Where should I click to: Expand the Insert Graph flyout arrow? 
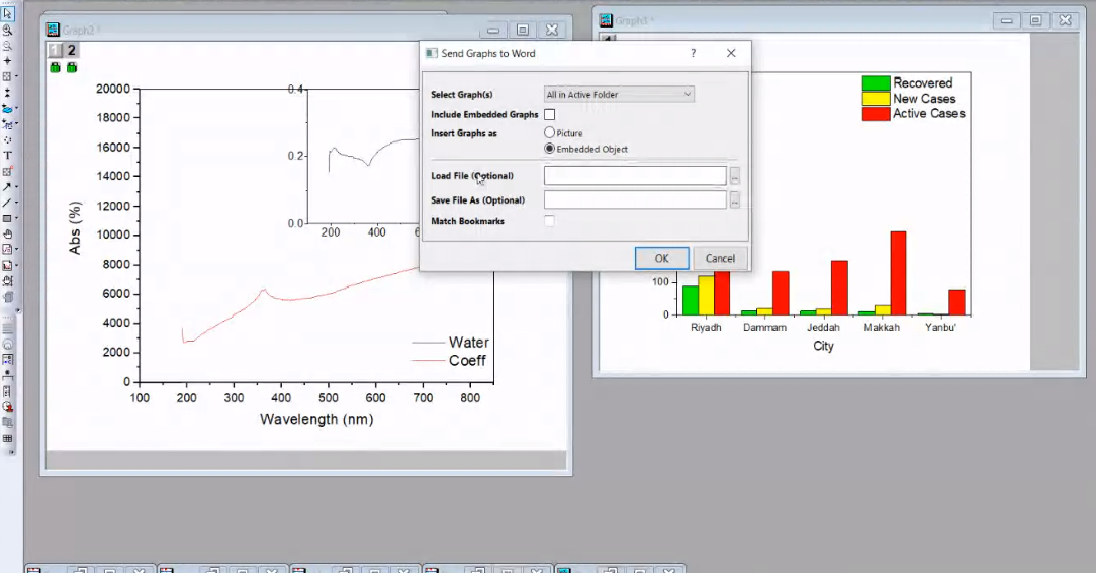pos(16,265)
